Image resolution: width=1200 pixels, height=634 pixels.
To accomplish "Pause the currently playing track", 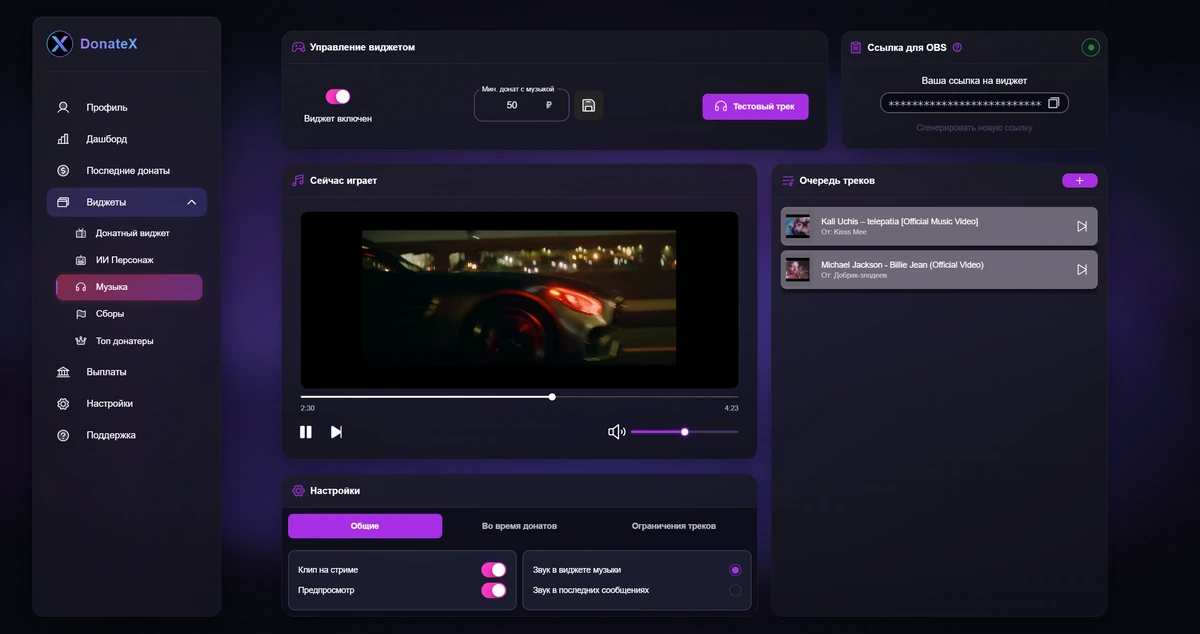I will 306,432.
